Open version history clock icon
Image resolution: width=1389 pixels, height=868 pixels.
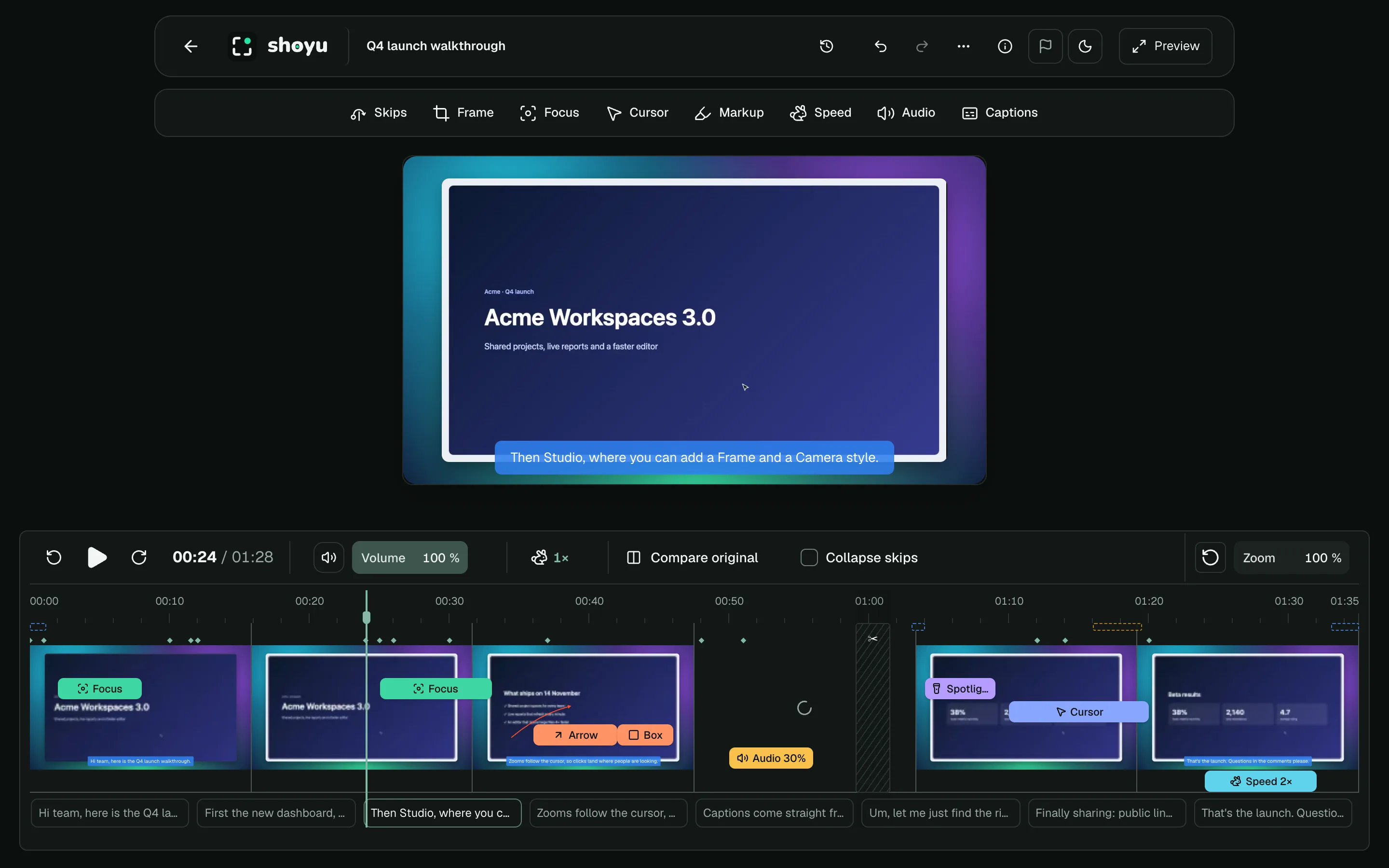(x=826, y=46)
